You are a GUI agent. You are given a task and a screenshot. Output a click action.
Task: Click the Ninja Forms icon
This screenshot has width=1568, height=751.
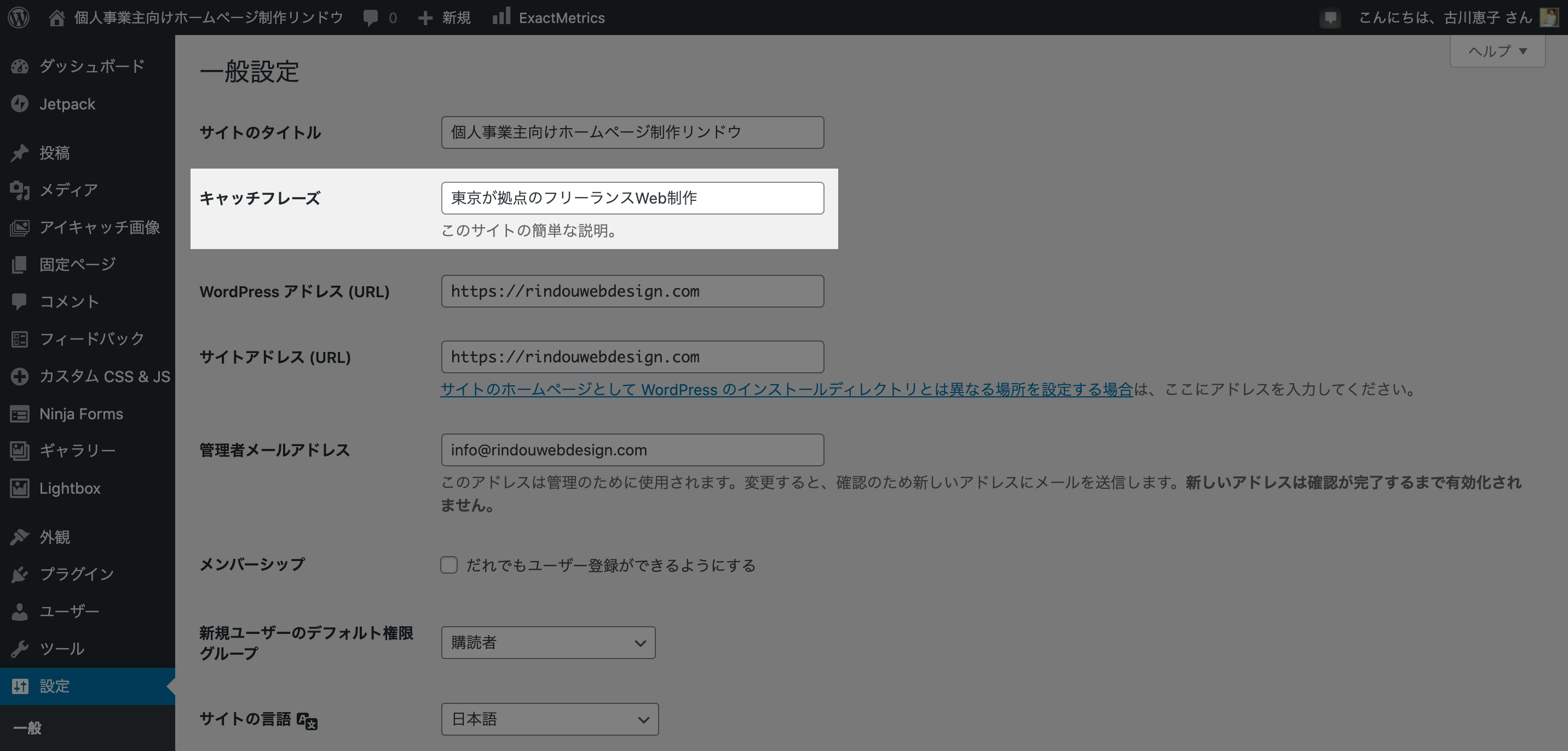click(x=20, y=414)
